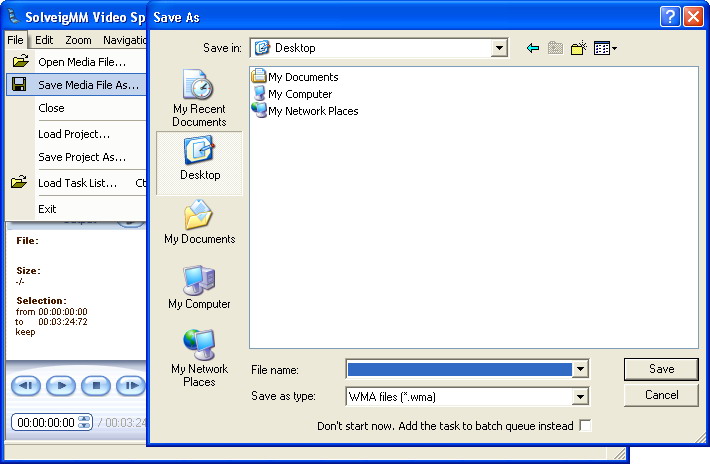710x464 pixels.
Task: Open the Navigation menu in SolveigMM
Action: tap(124, 40)
